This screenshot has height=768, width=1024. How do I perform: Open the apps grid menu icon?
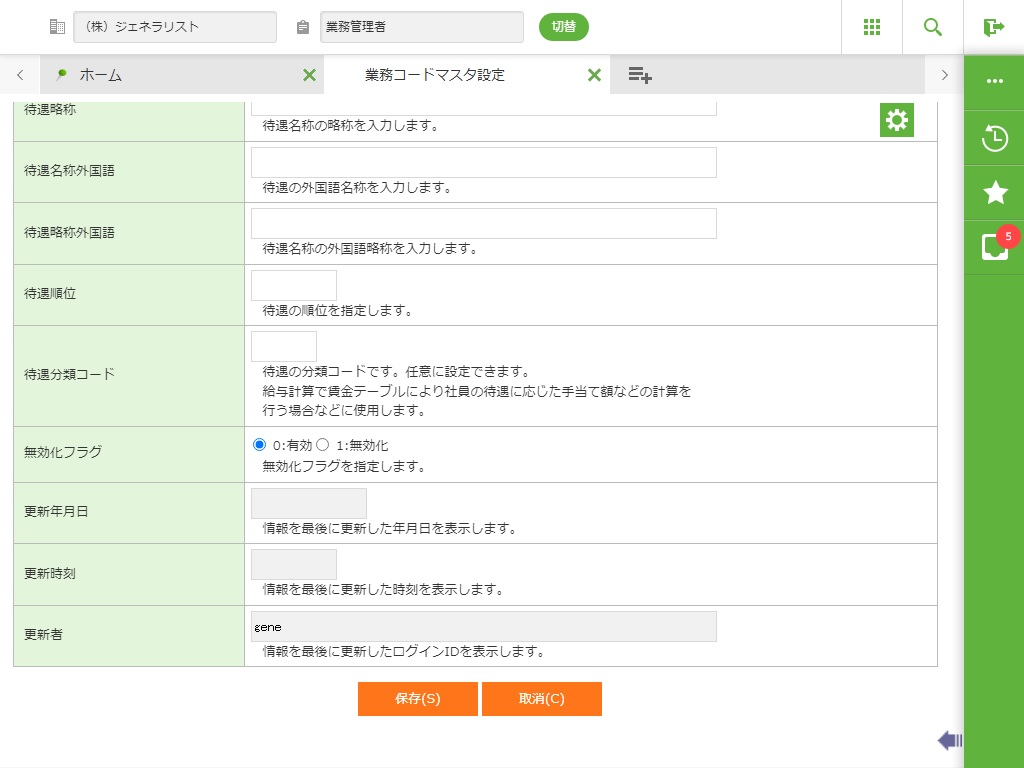click(872, 27)
